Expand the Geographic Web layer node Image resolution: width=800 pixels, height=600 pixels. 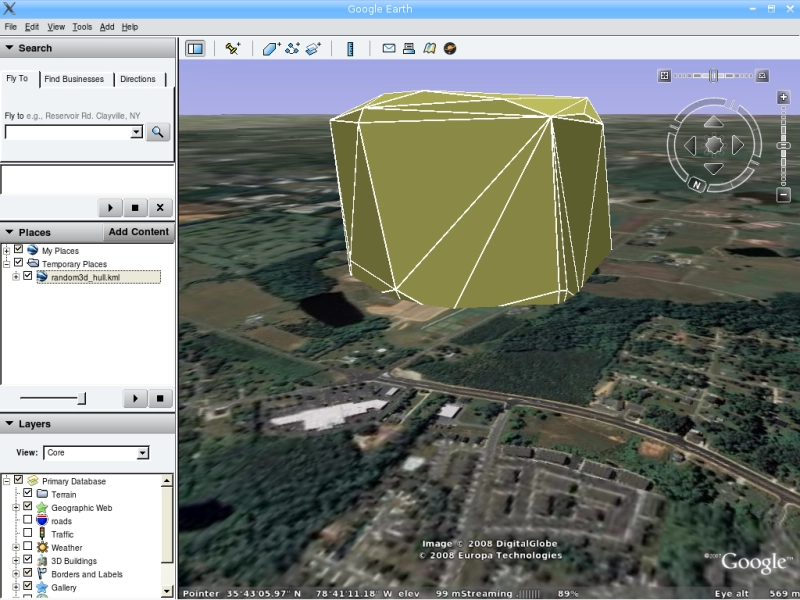16,507
